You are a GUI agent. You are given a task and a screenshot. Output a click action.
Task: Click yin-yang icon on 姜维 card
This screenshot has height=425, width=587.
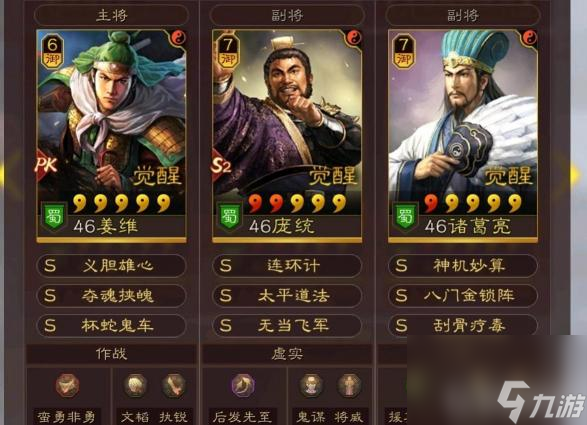click(179, 37)
